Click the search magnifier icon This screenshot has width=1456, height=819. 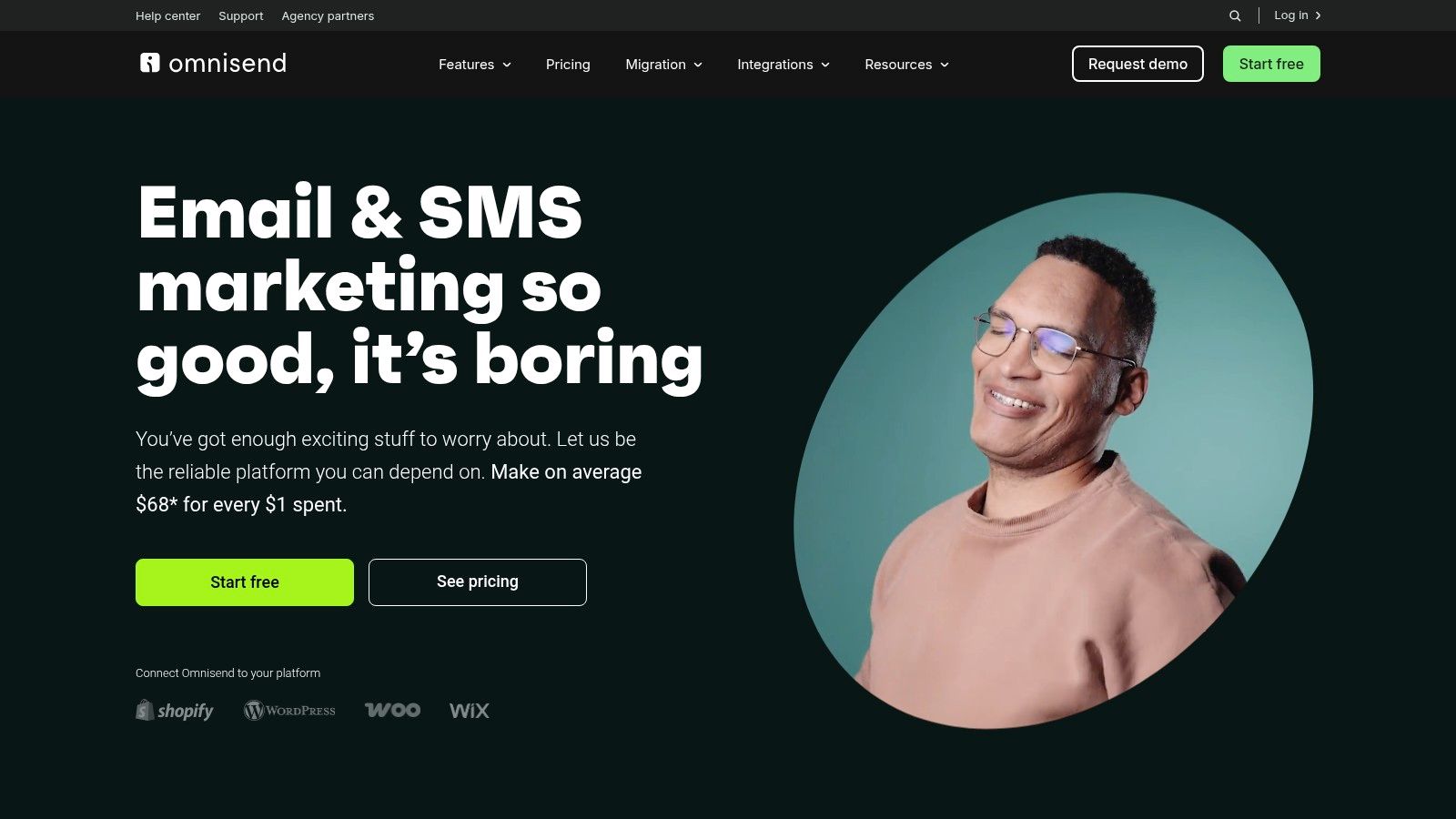[x=1235, y=15]
